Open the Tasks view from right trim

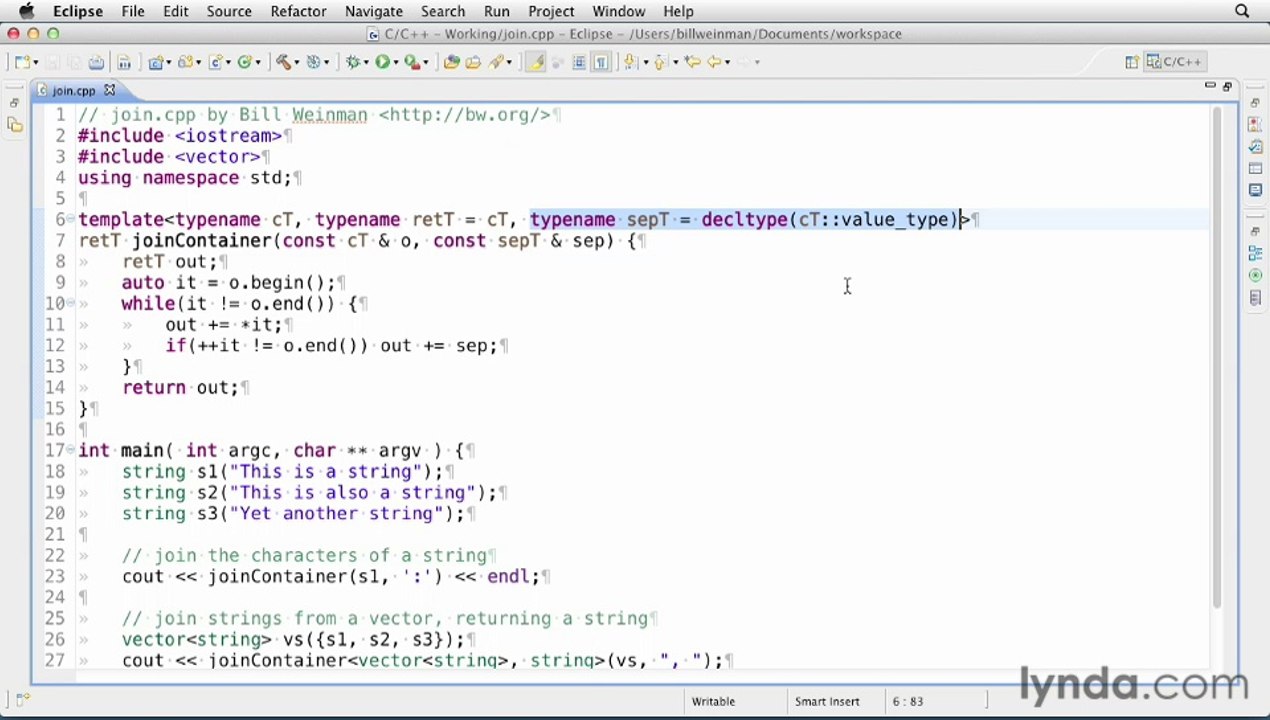1254,146
